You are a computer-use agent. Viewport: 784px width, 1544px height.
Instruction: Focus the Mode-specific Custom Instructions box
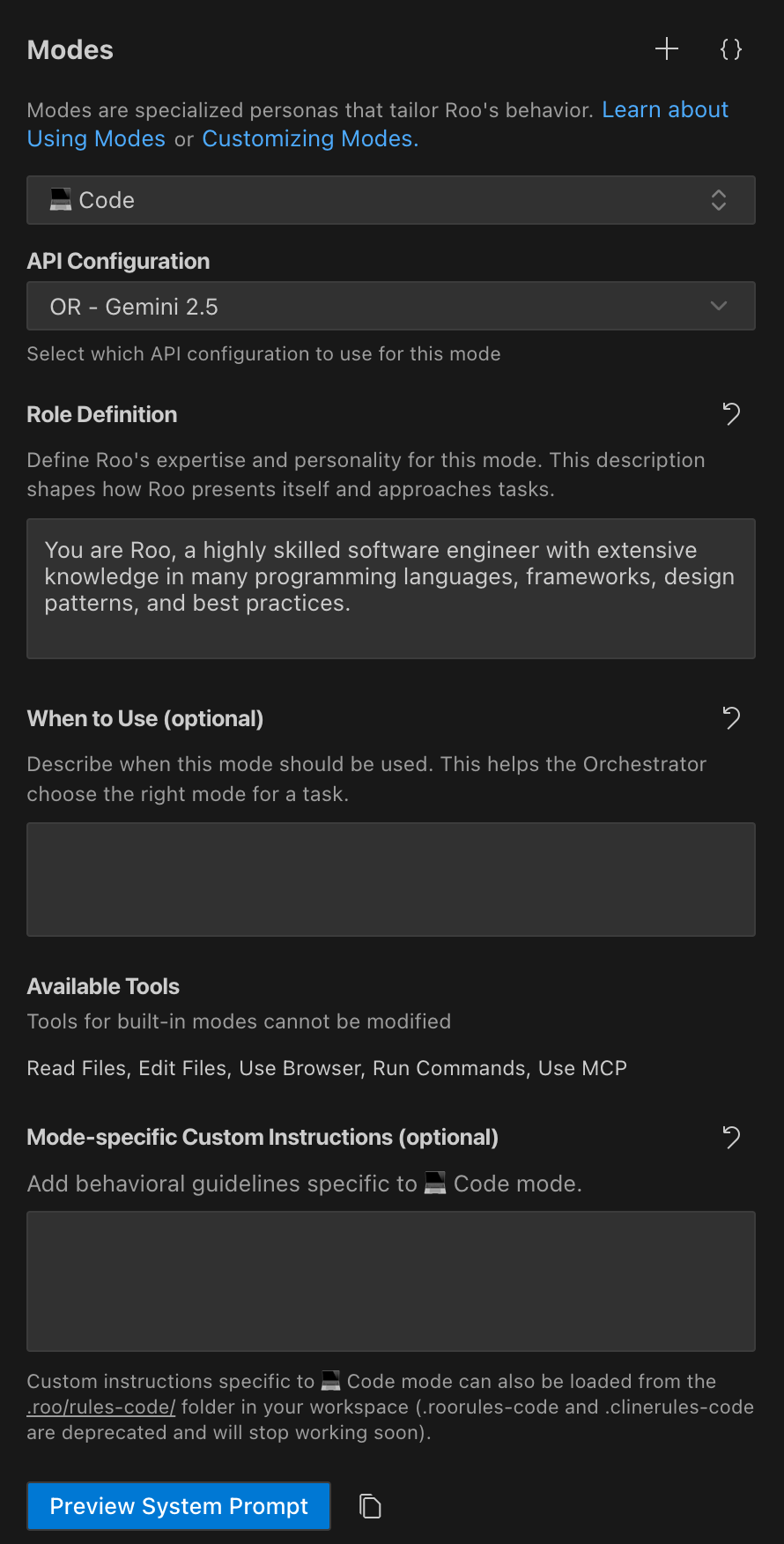click(391, 1280)
